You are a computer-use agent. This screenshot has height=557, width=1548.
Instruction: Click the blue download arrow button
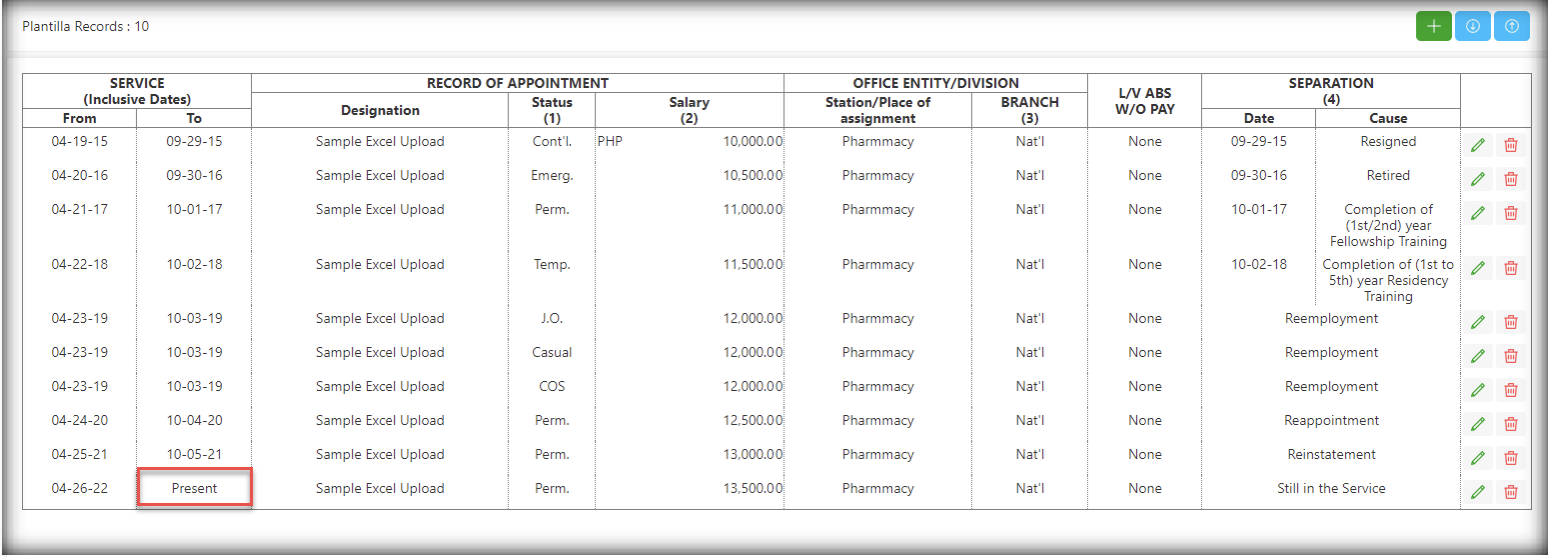point(1472,27)
